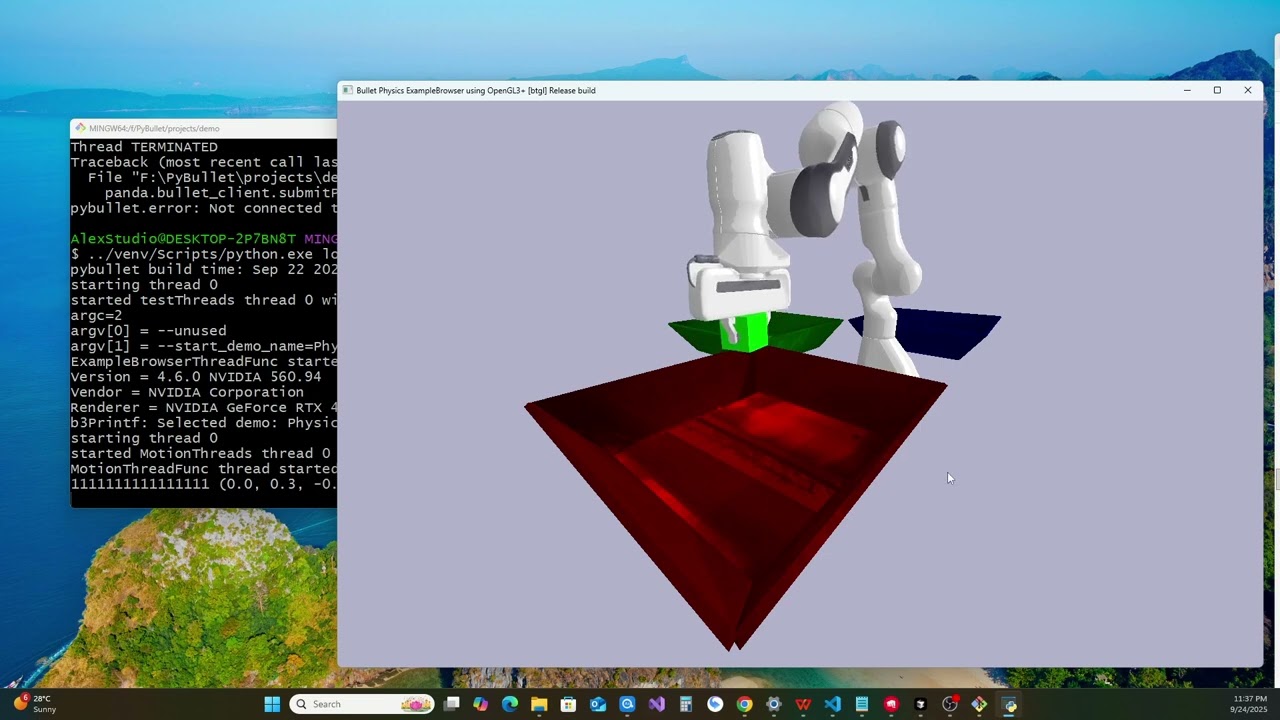The width and height of the screenshot is (1280, 720).
Task: Open Task View from the taskbar
Action: point(451,704)
